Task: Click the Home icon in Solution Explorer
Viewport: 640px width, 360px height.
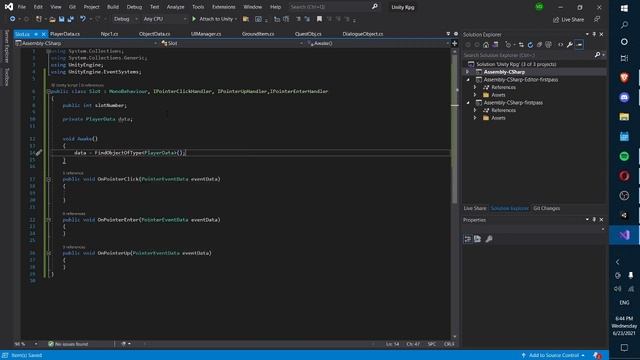Action: pos(486,44)
